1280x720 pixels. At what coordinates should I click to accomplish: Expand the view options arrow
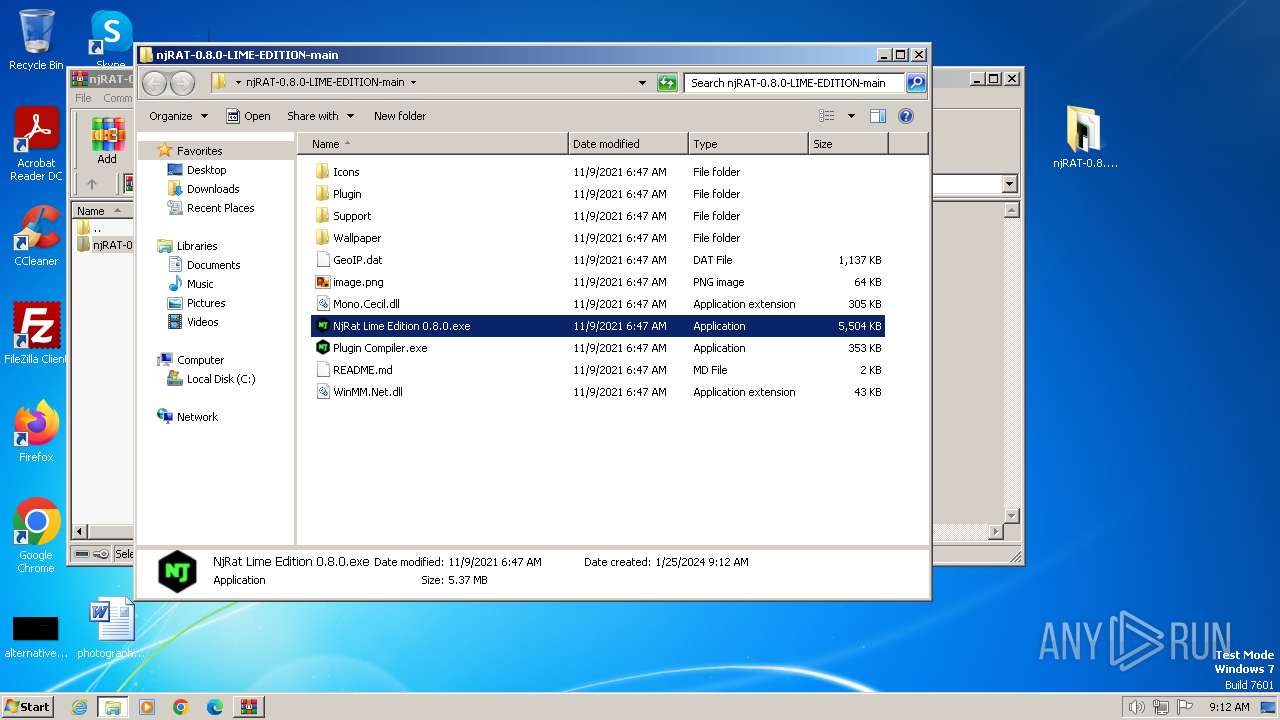[851, 116]
